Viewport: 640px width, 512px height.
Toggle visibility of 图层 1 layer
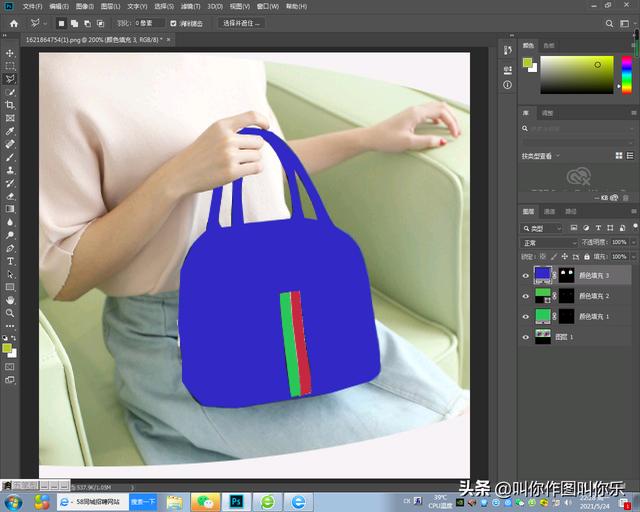[526, 338]
